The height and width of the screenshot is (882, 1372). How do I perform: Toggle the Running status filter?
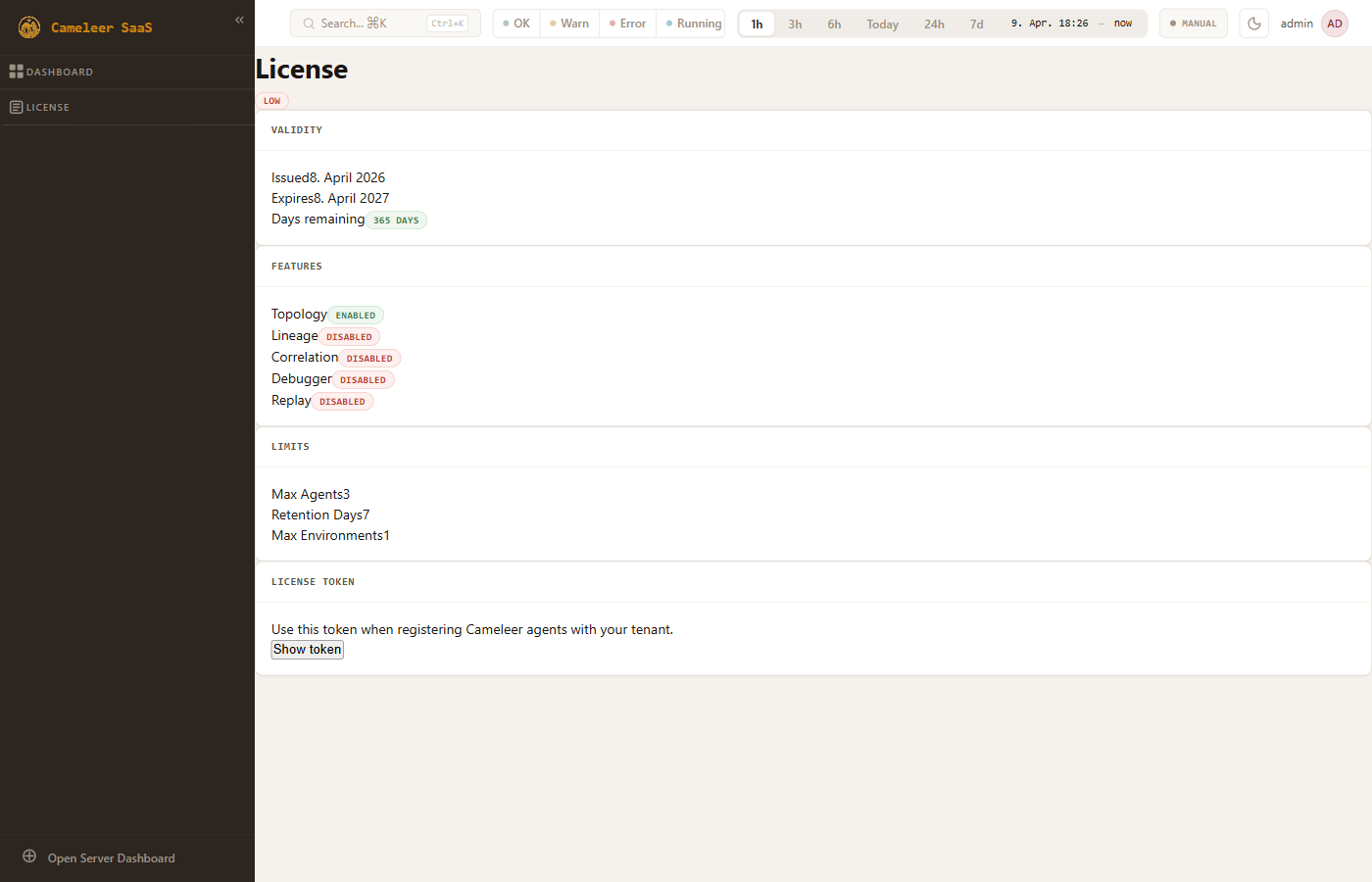[x=694, y=24]
